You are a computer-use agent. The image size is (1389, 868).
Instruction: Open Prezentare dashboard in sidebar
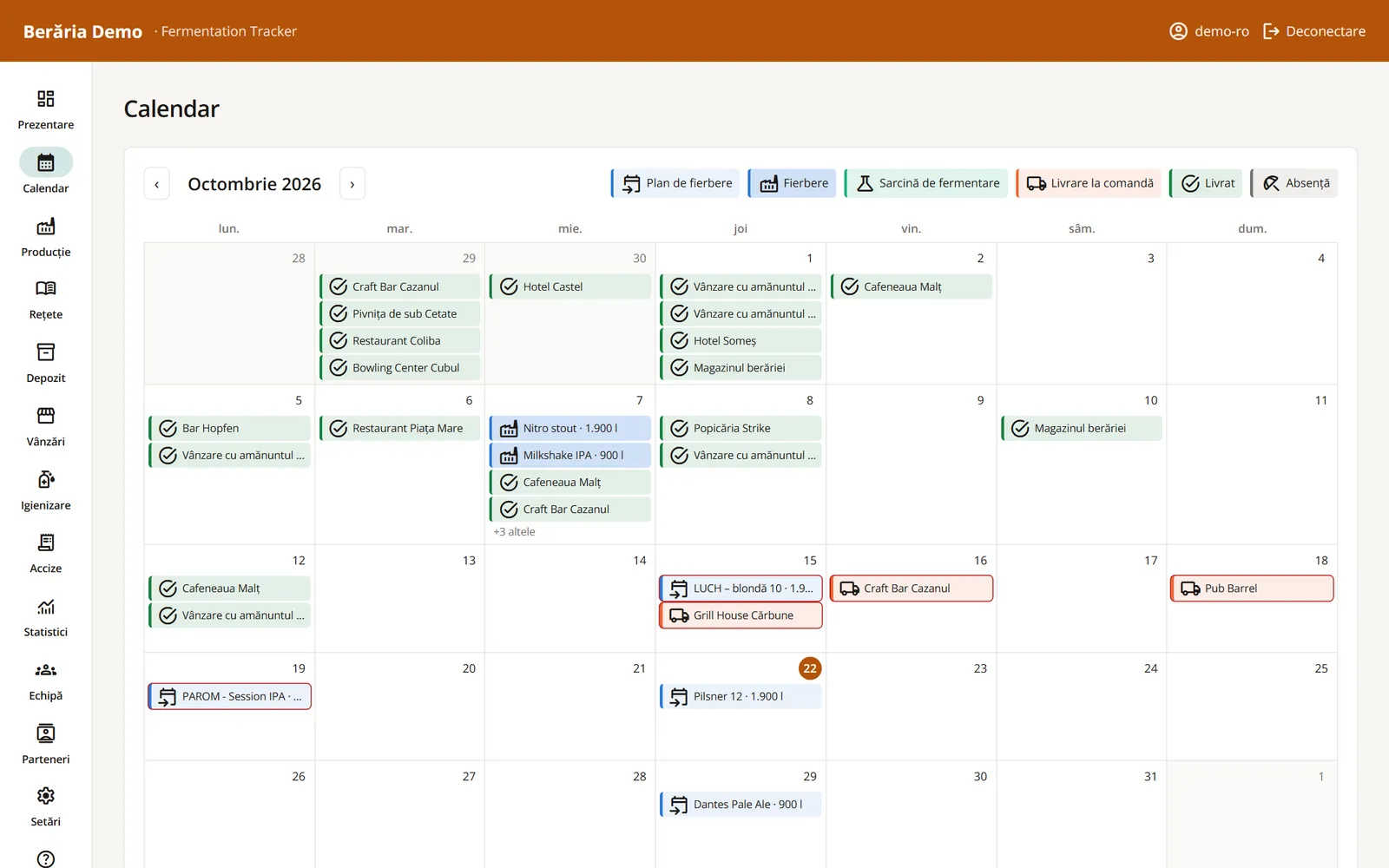coord(45,109)
